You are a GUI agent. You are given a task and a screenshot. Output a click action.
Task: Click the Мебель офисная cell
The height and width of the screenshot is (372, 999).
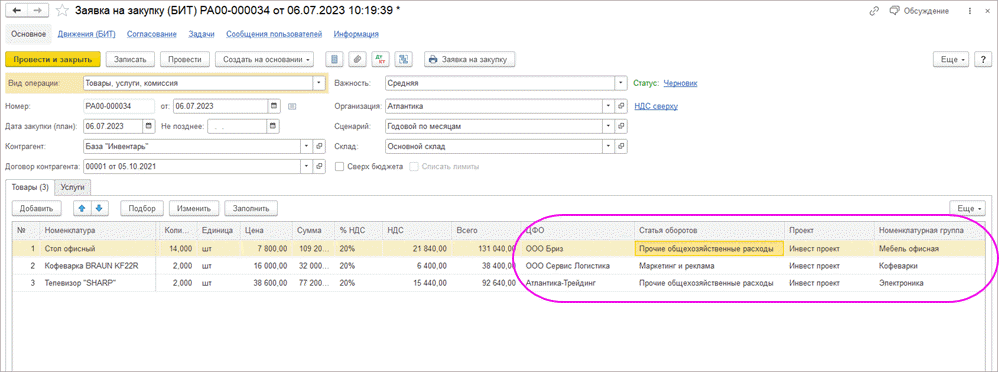pyautogui.click(x=930, y=248)
